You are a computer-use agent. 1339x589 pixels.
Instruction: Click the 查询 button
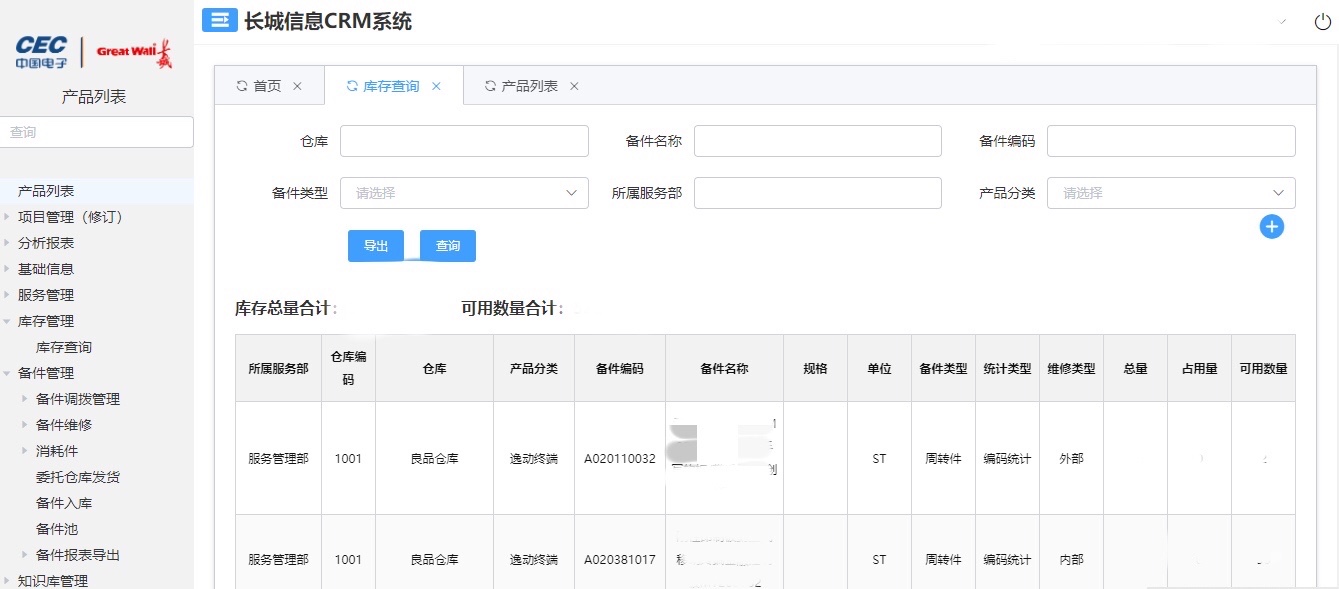click(x=448, y=246)
